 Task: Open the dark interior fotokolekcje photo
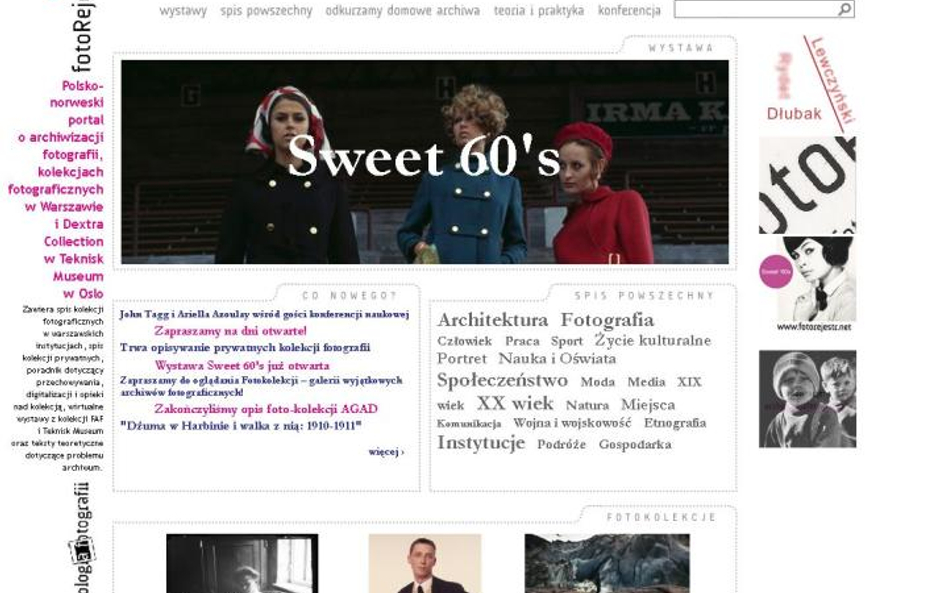[x=242, y=563]
